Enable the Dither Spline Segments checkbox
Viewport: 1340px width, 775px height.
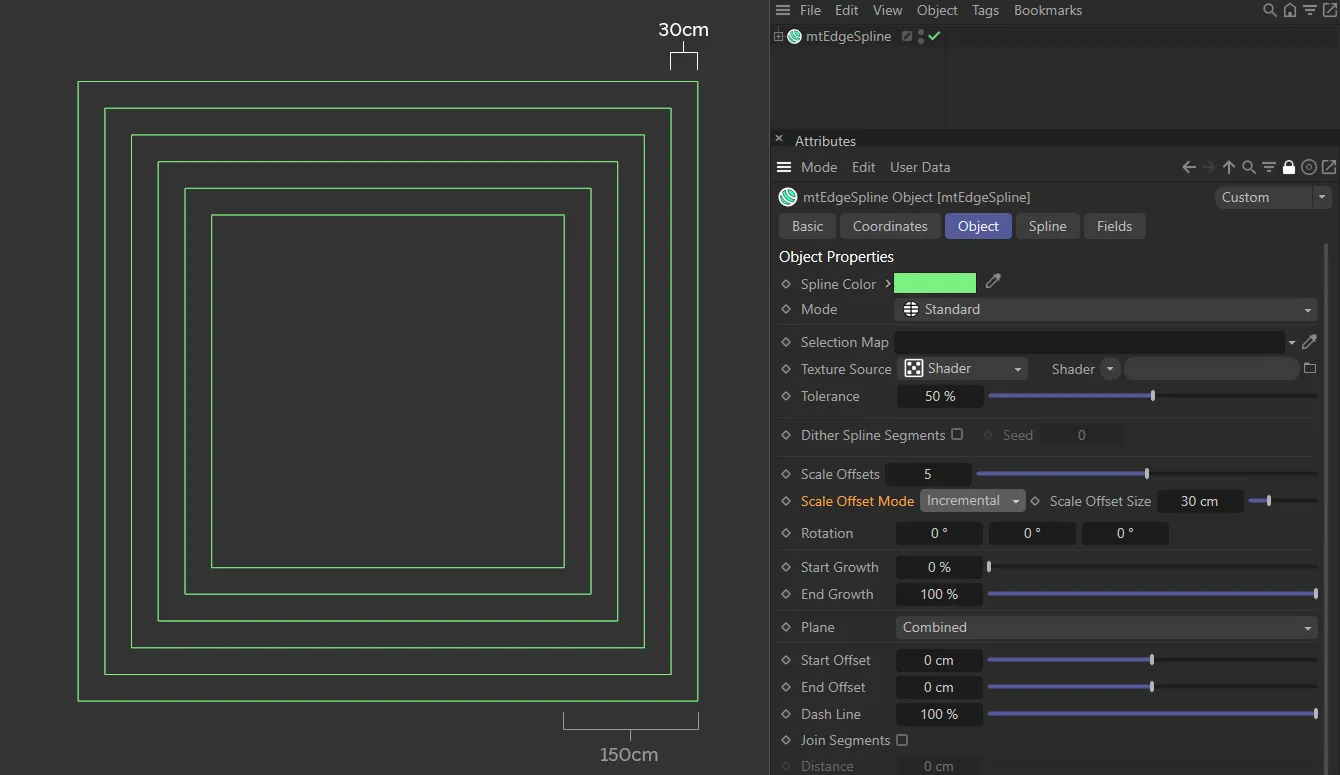(957, 434)
